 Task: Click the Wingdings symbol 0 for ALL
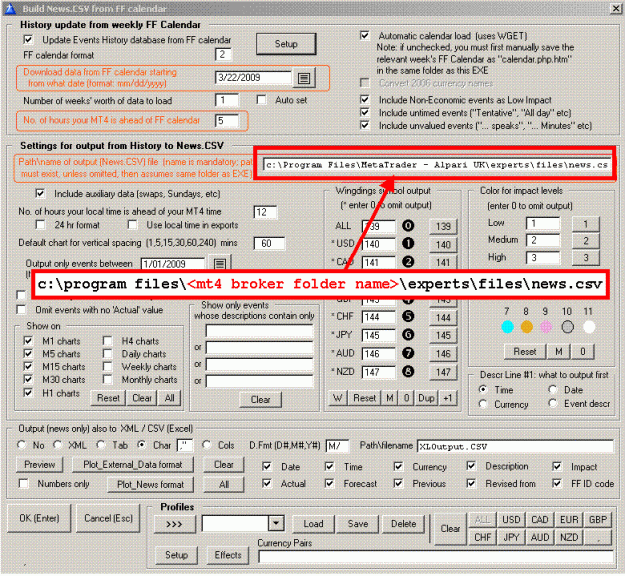click(408, 226)
